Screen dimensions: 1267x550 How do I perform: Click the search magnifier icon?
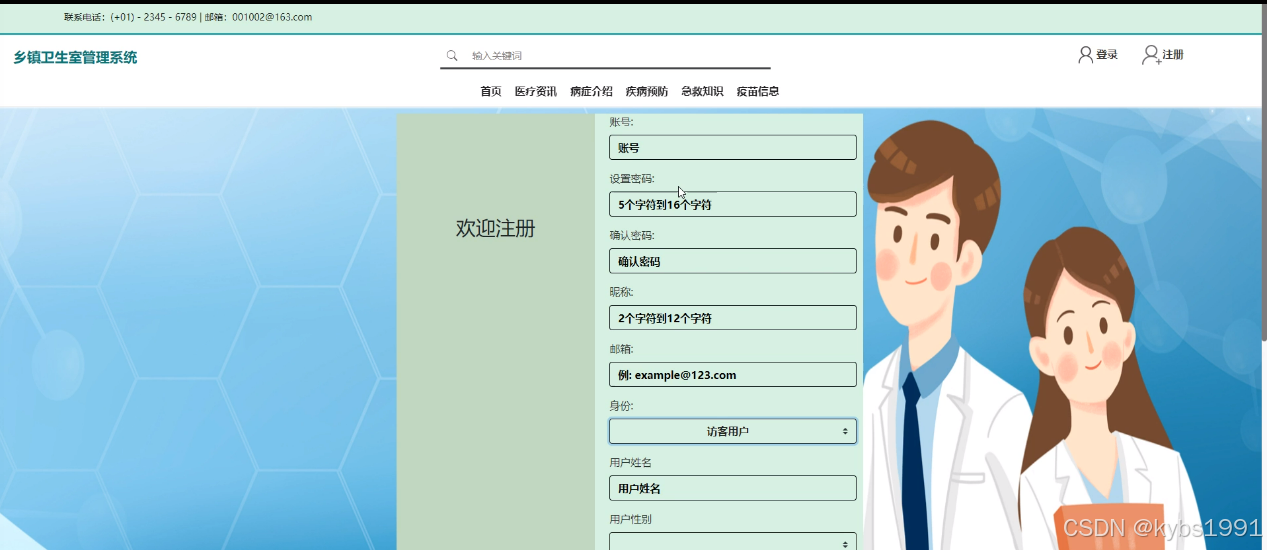pyautogui.click(x=452, y=56)
